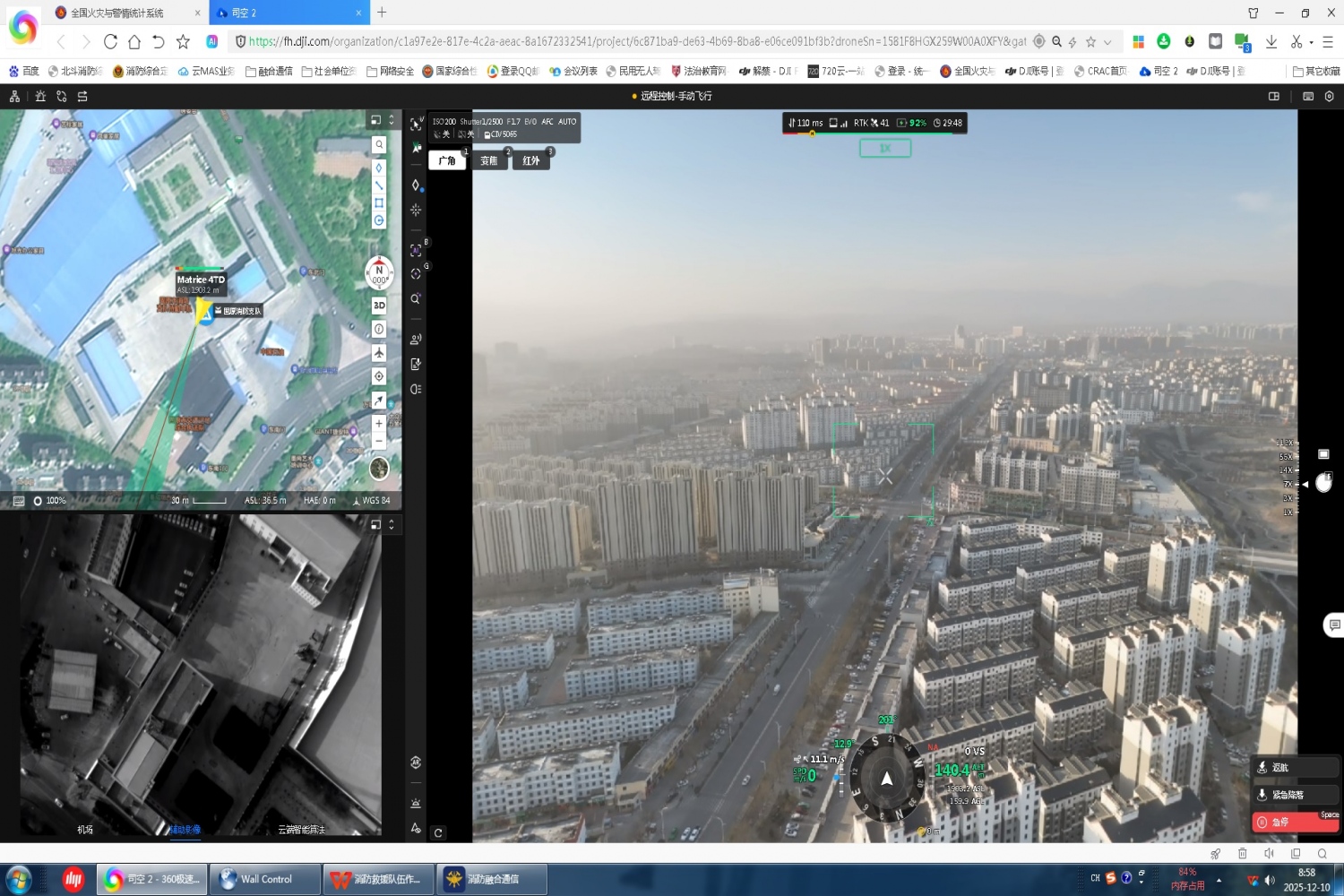This screenshot has height=896, width=1344.
Task: Expand the map panel size arrows
Action: [392, 120]
